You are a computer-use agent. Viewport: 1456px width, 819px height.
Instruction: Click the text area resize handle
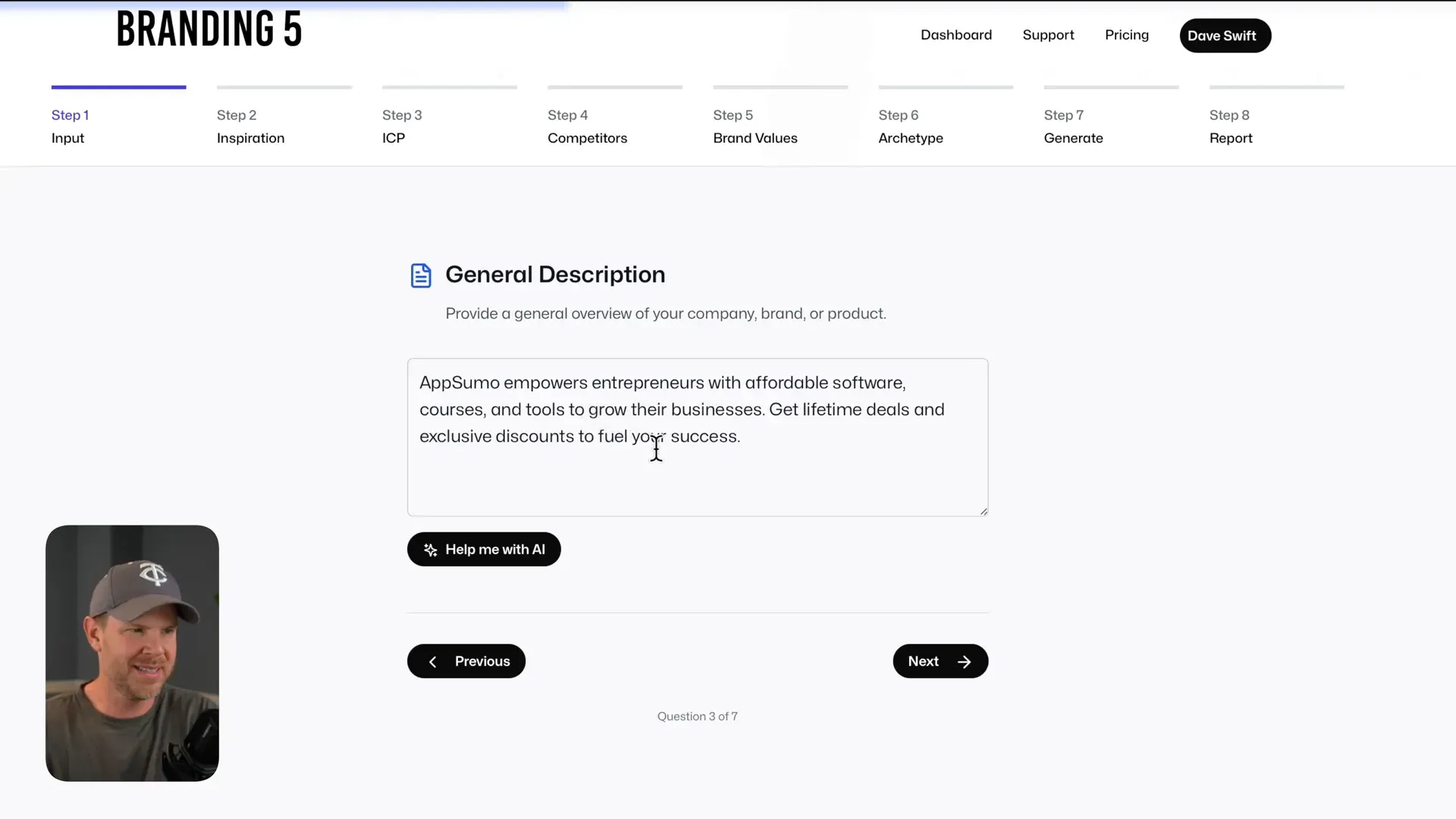pos(984,511)
